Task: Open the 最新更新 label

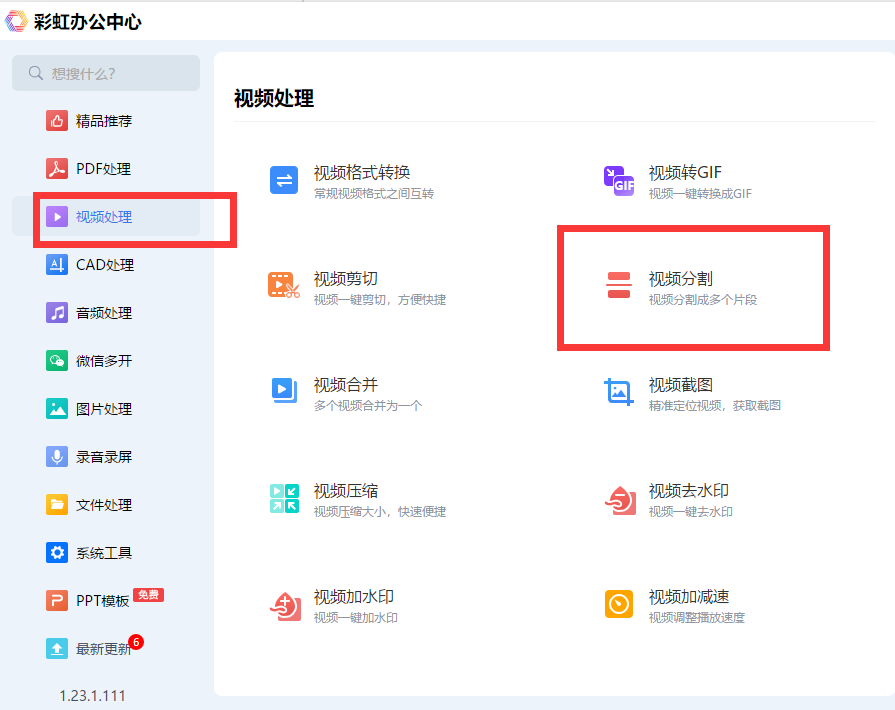Action: 103,649
